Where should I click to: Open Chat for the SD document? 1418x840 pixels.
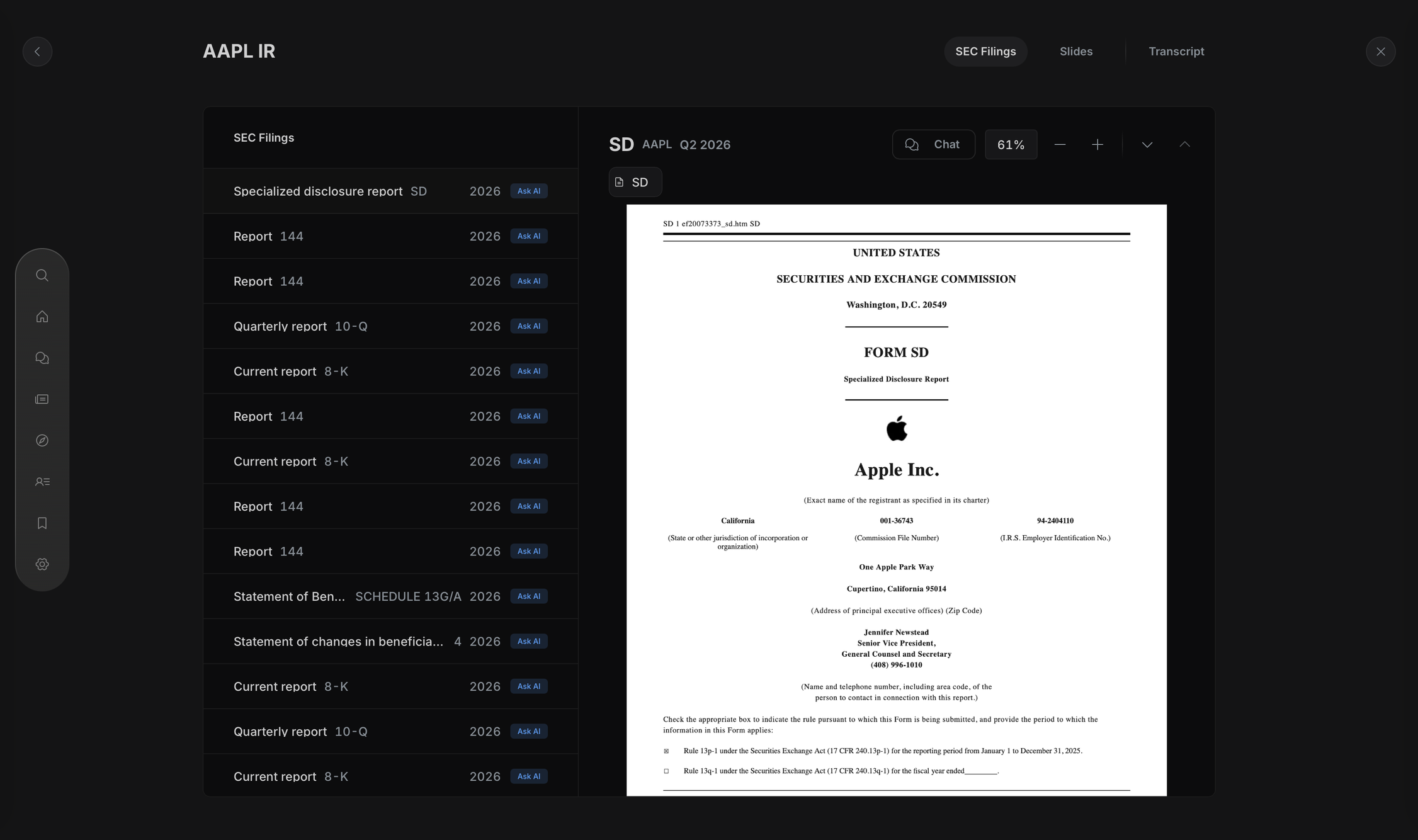[934, 145]
